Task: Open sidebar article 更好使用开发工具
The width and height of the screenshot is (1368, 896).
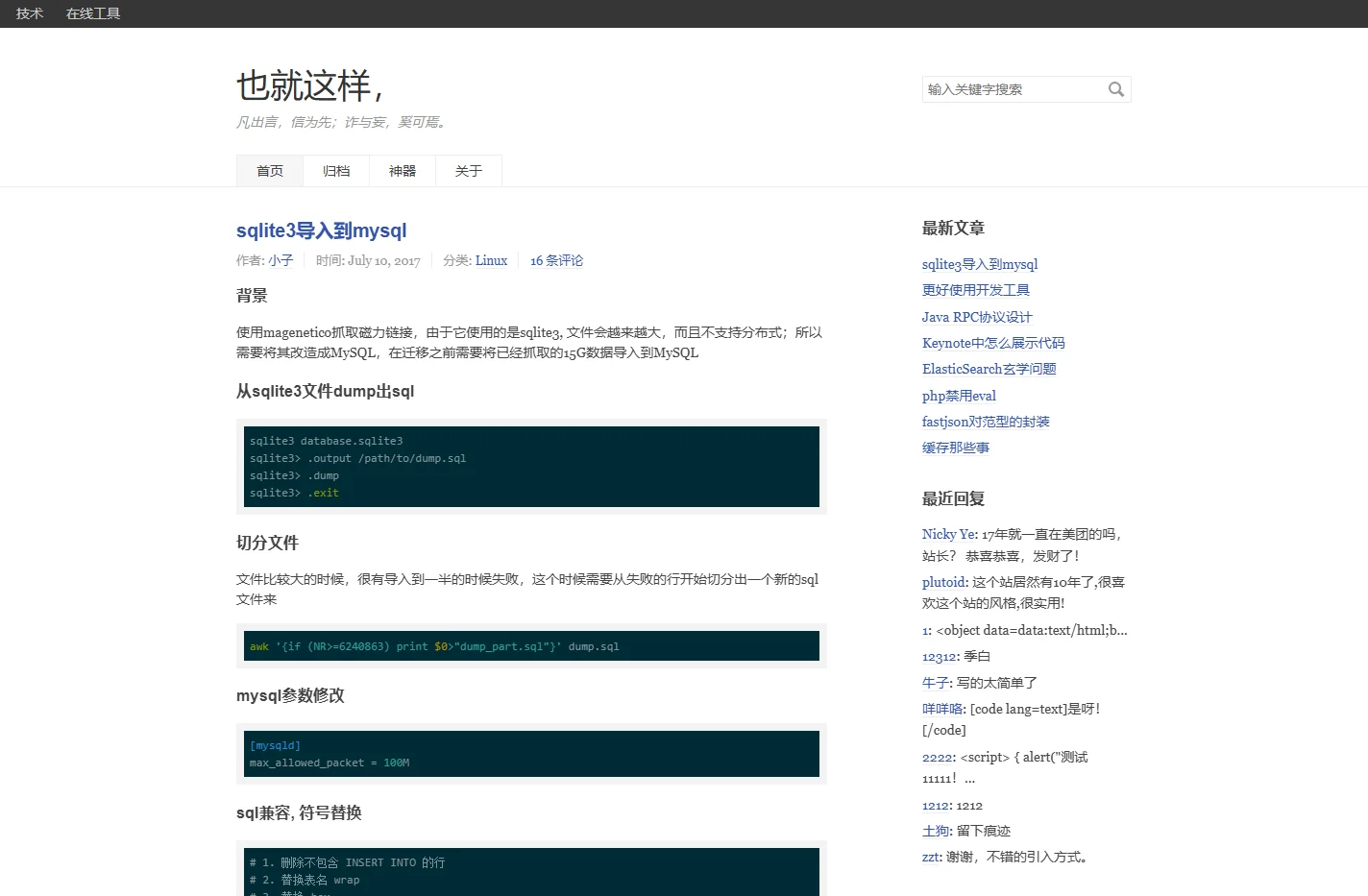Action: point(976,290)
